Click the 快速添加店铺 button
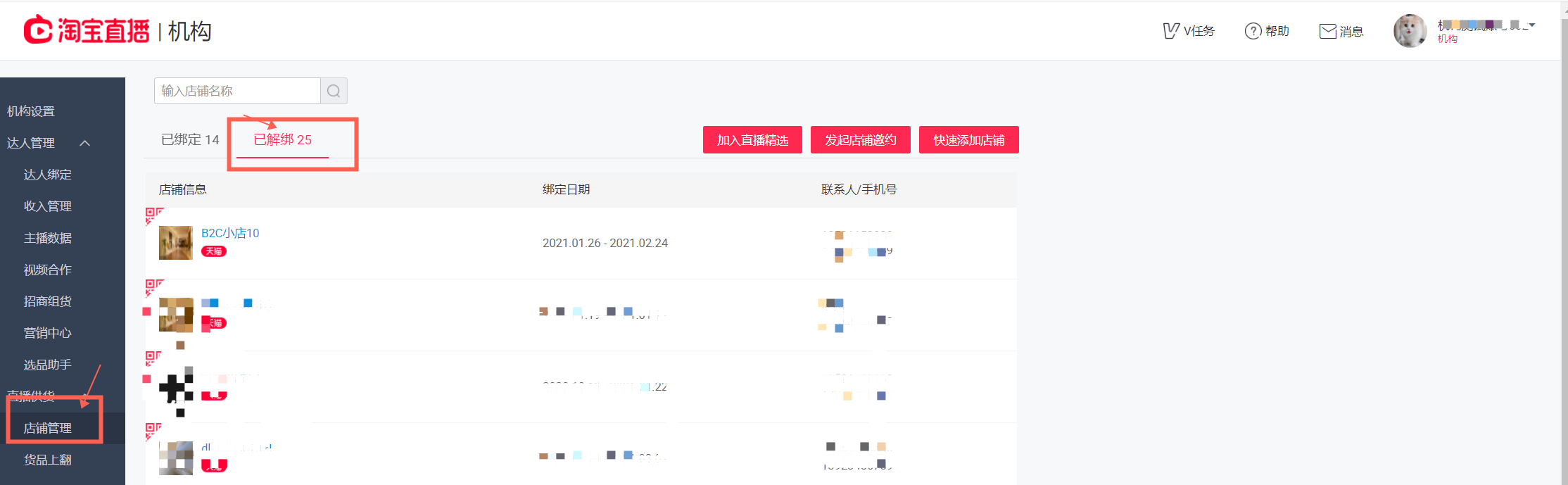The height and width of the screenshot is (485, 1568). click(x=969, y=140)
